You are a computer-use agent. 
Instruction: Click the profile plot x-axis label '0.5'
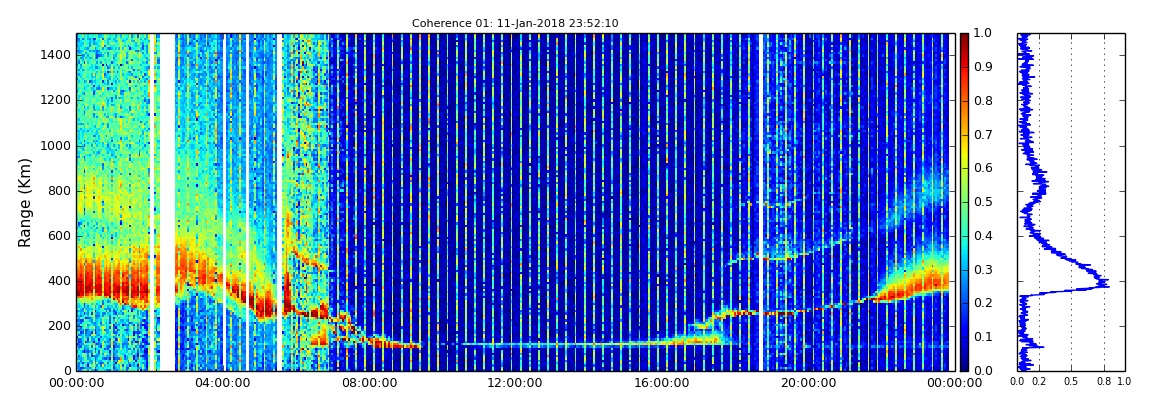click(1072, 381)
